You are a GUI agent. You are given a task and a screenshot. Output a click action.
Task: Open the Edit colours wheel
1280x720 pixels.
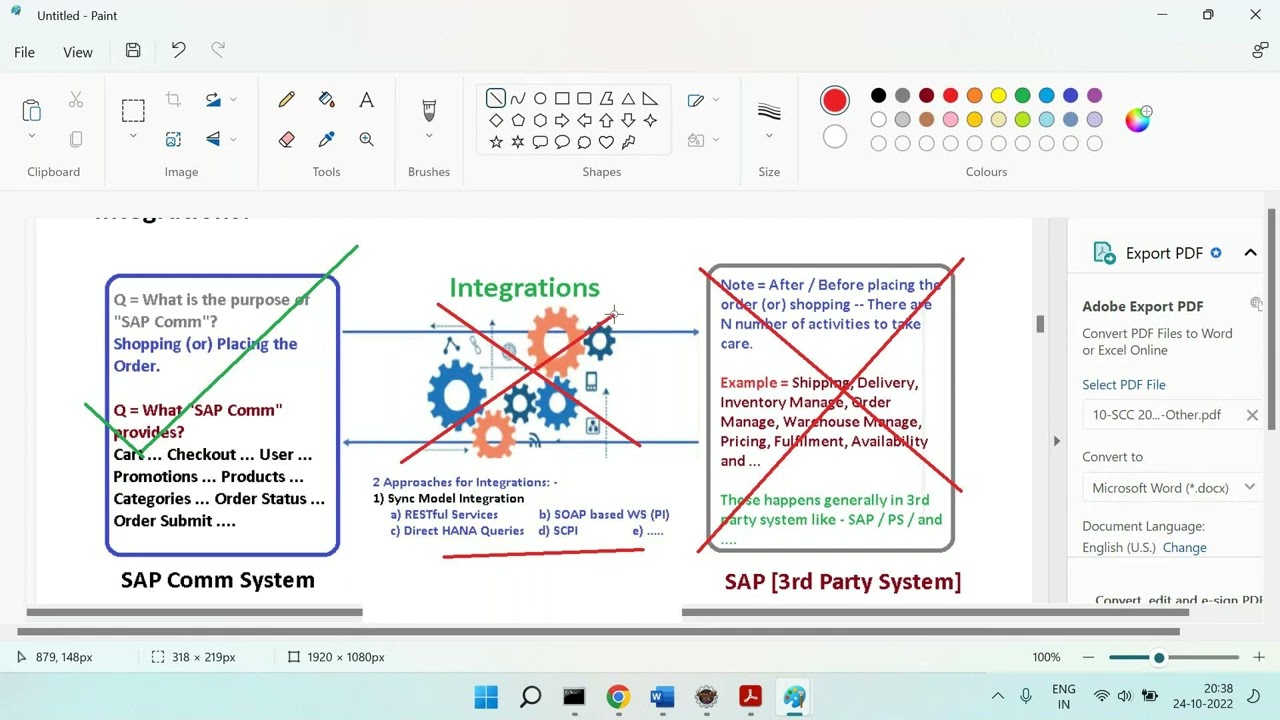click(x=1138, y=120)
